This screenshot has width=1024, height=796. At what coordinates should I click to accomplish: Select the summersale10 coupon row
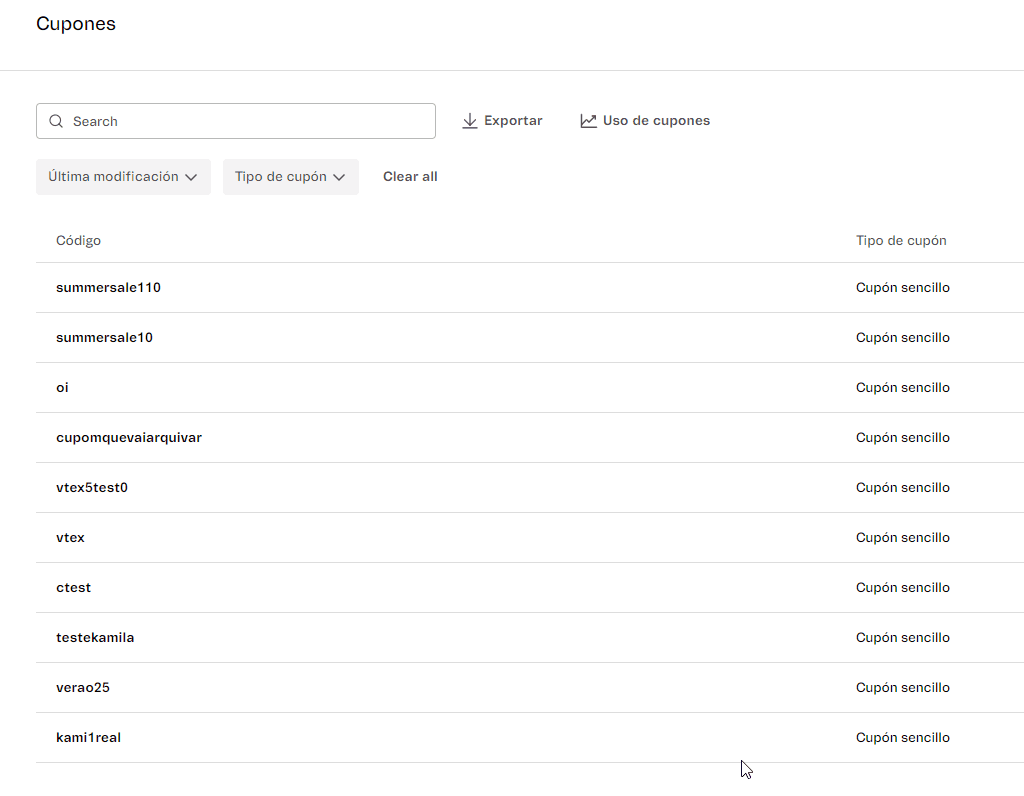[x=104, y=338]
